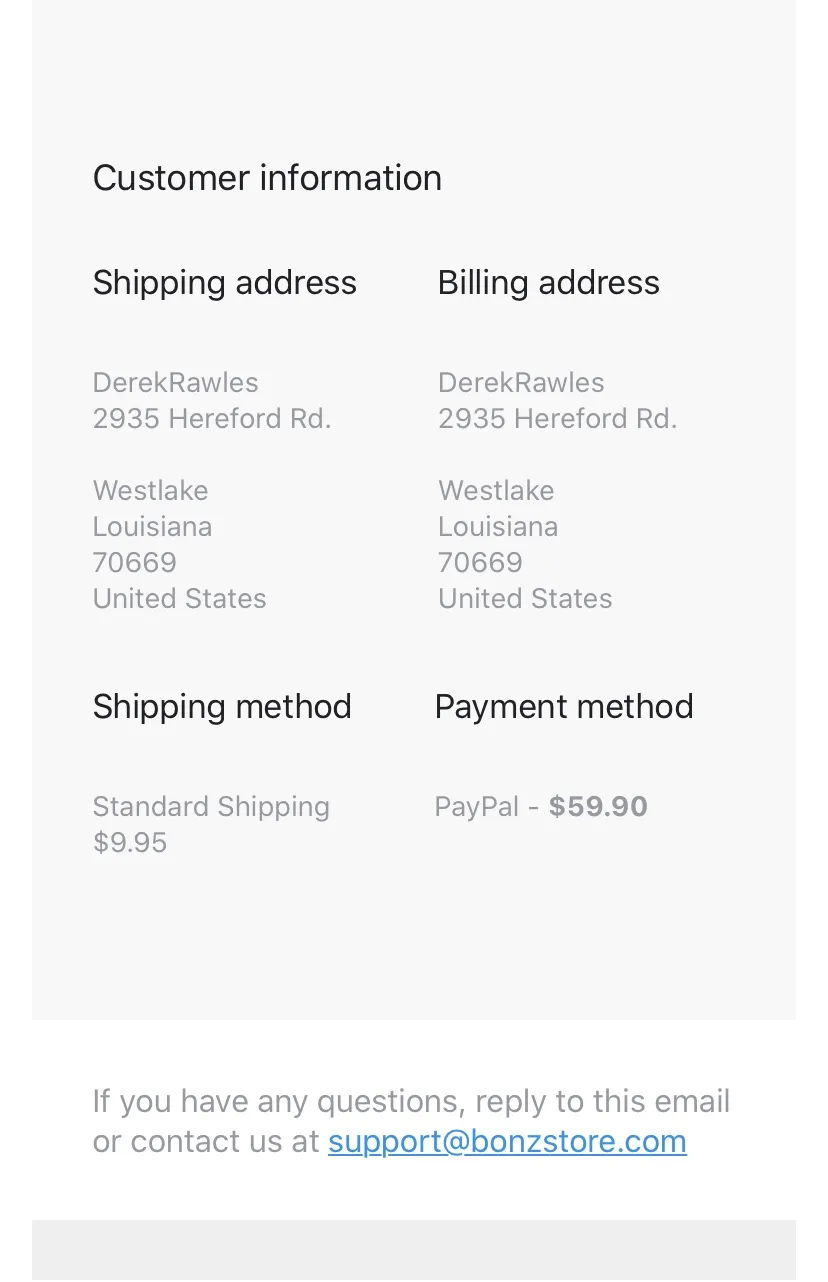Select shipping ZIP code 70669
The width and height of the screenshot is (828, 1282).
[135, 563]
